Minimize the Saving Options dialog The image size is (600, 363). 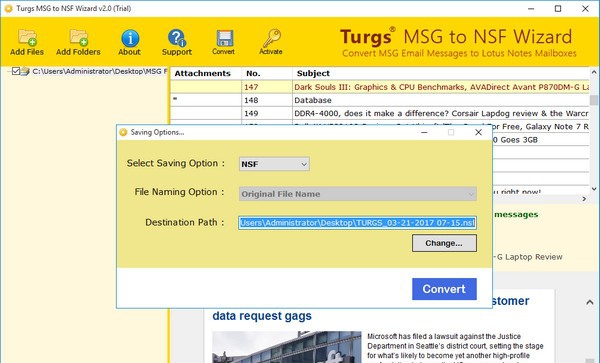424,132
